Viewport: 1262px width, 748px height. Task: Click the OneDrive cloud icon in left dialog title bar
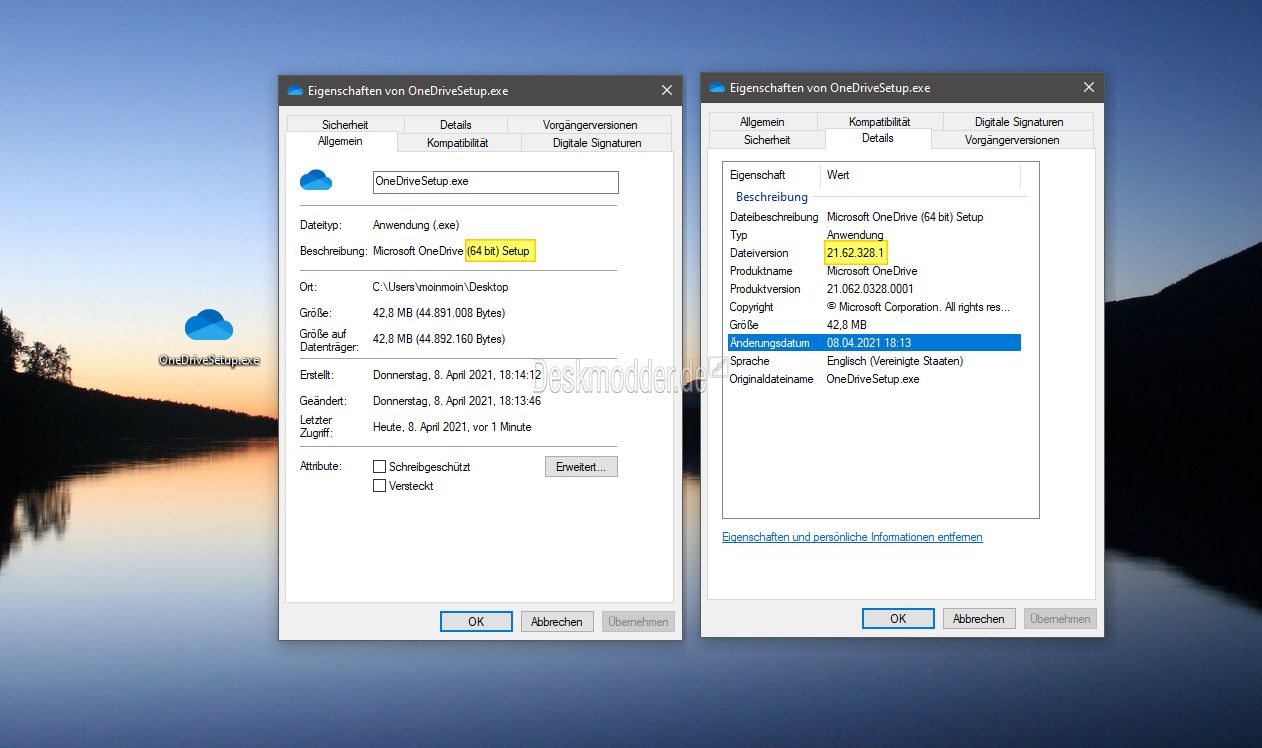(x=295, y=90)
